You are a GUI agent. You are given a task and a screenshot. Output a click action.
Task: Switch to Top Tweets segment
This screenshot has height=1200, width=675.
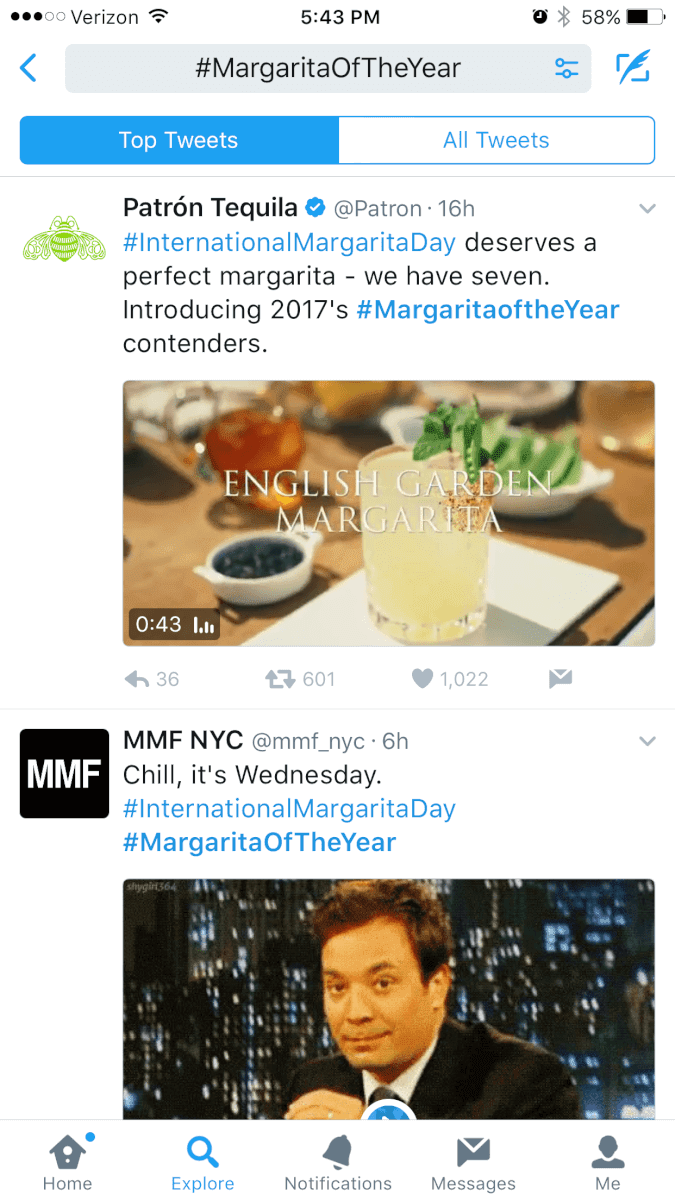pyautogui.click(x=179, y=140)
